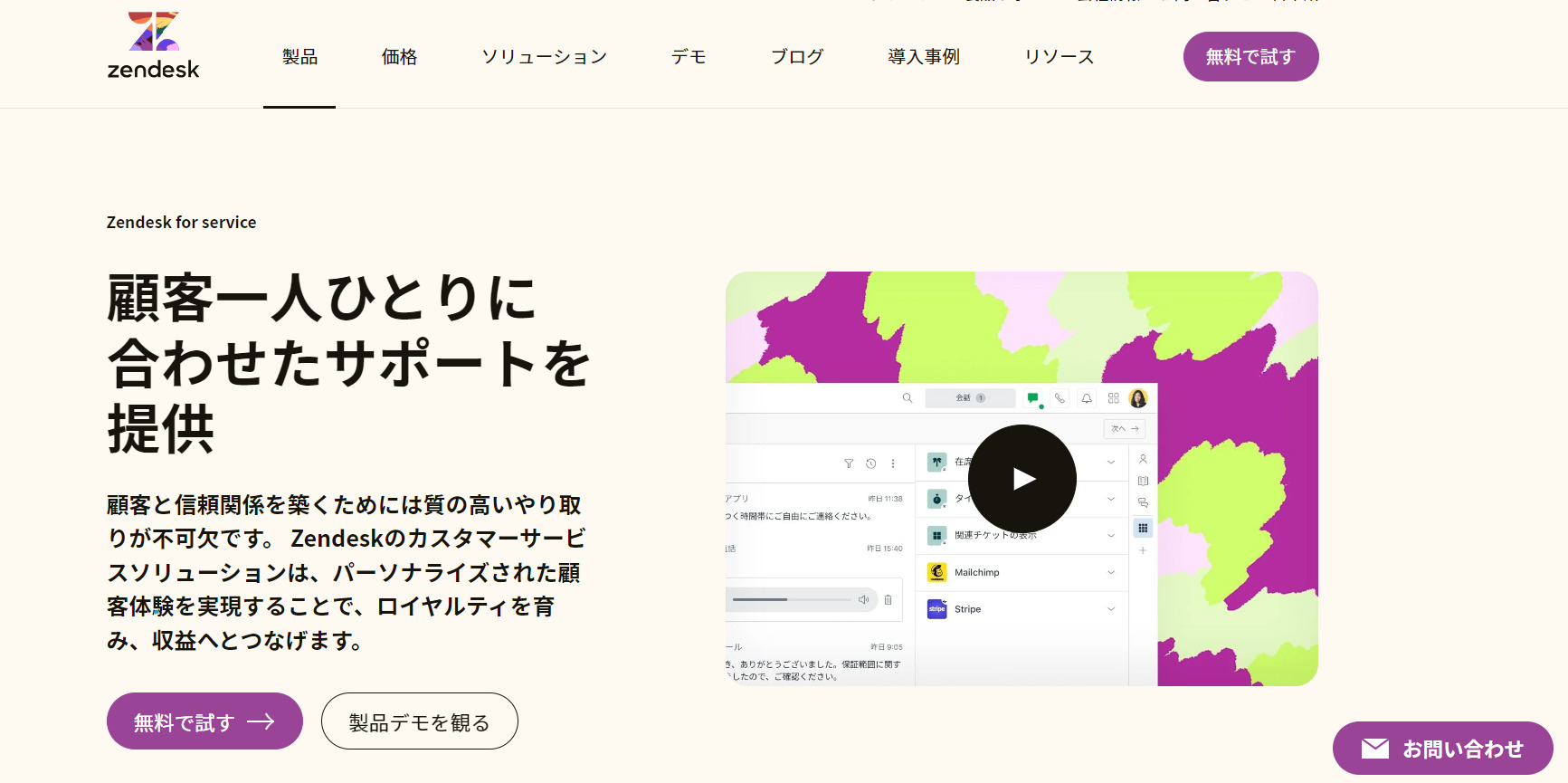
Task: Click the notification bell icon in preview
Action: click(x=1087, y=398)
